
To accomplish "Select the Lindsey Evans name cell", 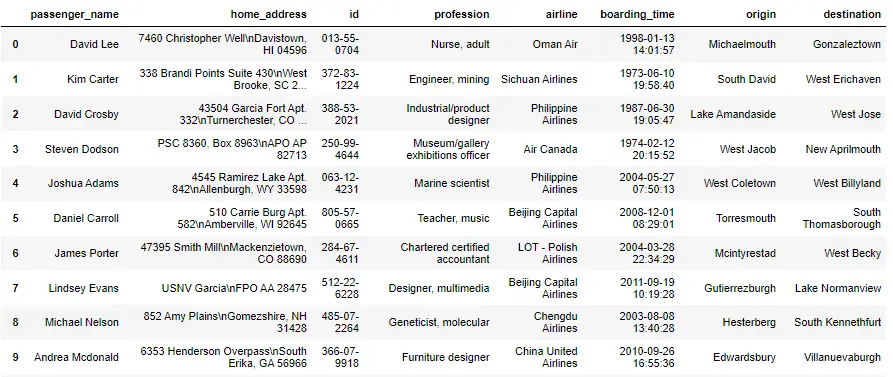I will pyautogui.click(x=84, y=288).
